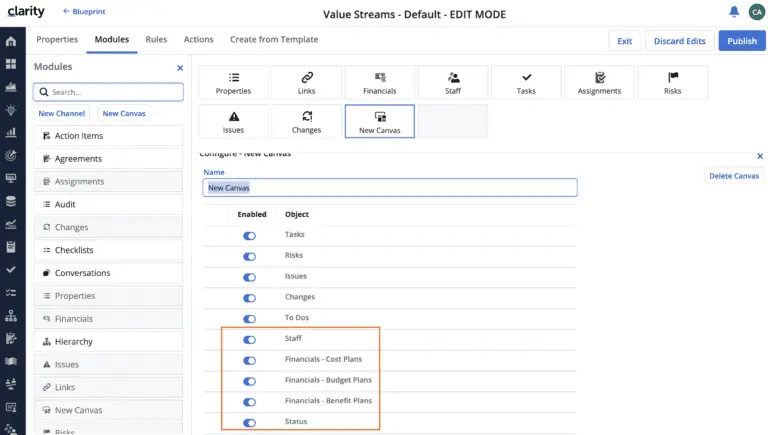
Task: Open the Home icon in left sidebar
Action: click(11, 42)
